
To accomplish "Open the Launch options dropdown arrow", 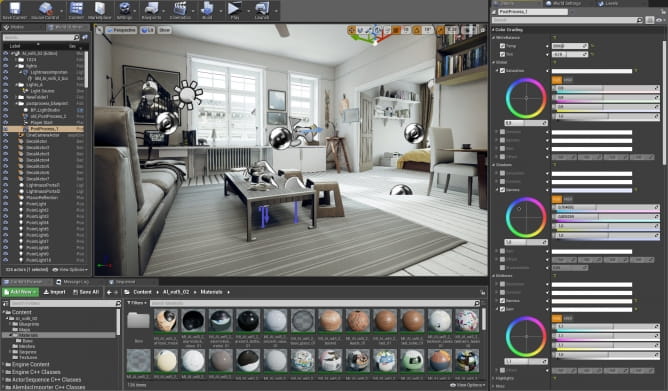I will [x=276, y=11].
